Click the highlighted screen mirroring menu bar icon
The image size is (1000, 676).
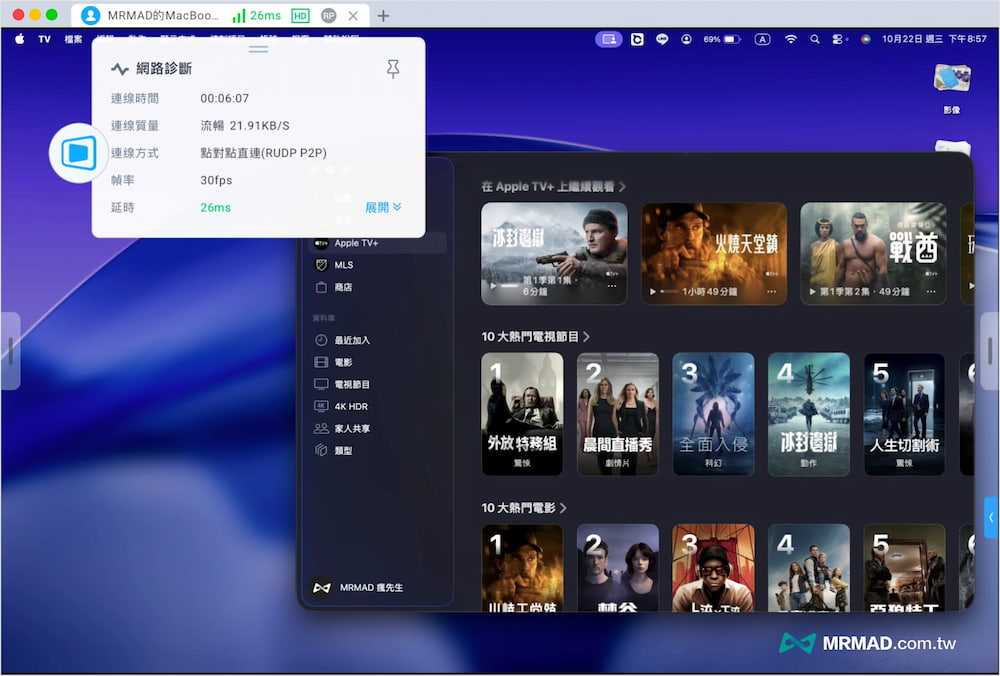(607, 39)
